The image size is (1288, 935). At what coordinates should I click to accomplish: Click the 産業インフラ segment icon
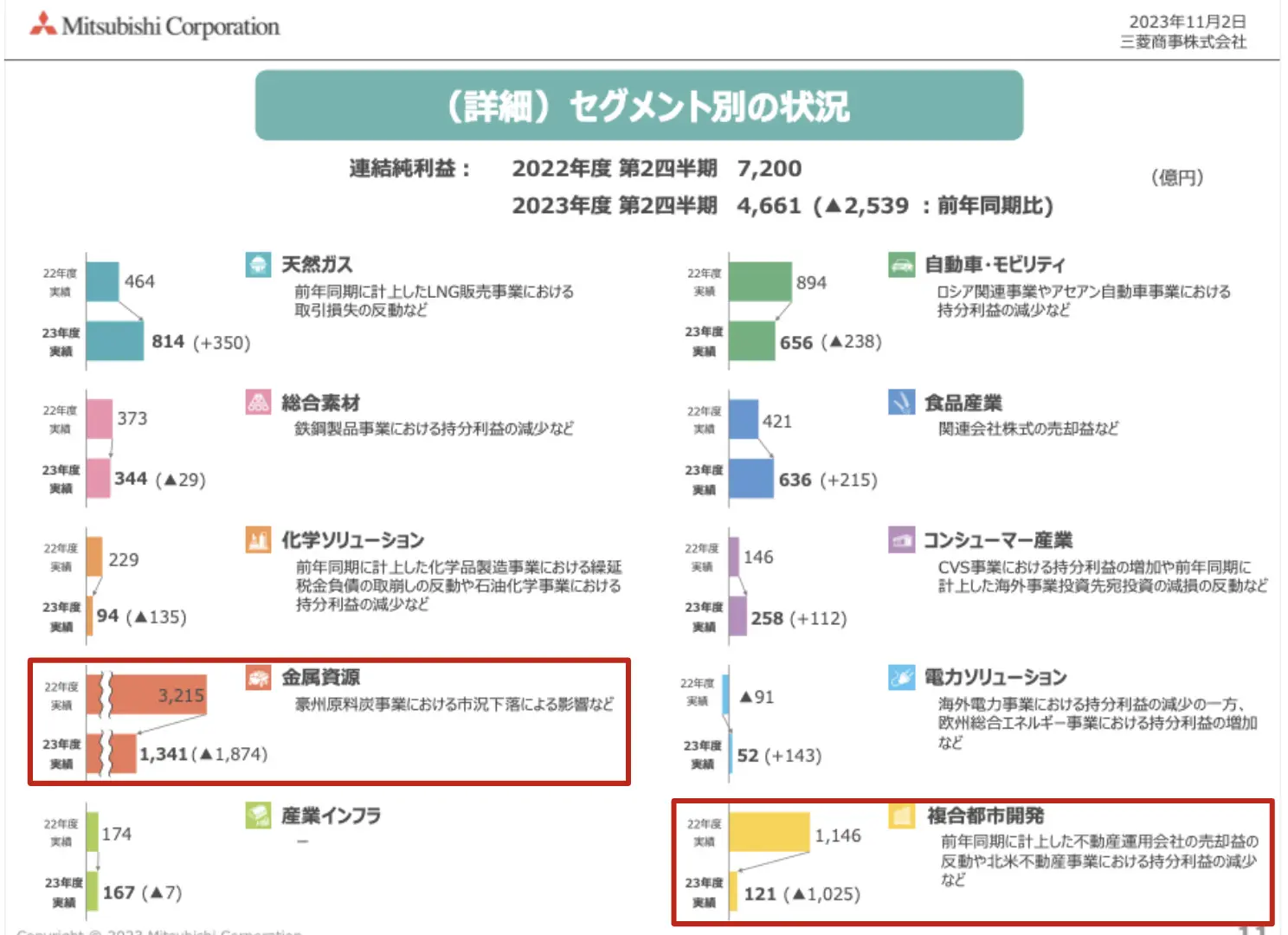coord(258,815)
